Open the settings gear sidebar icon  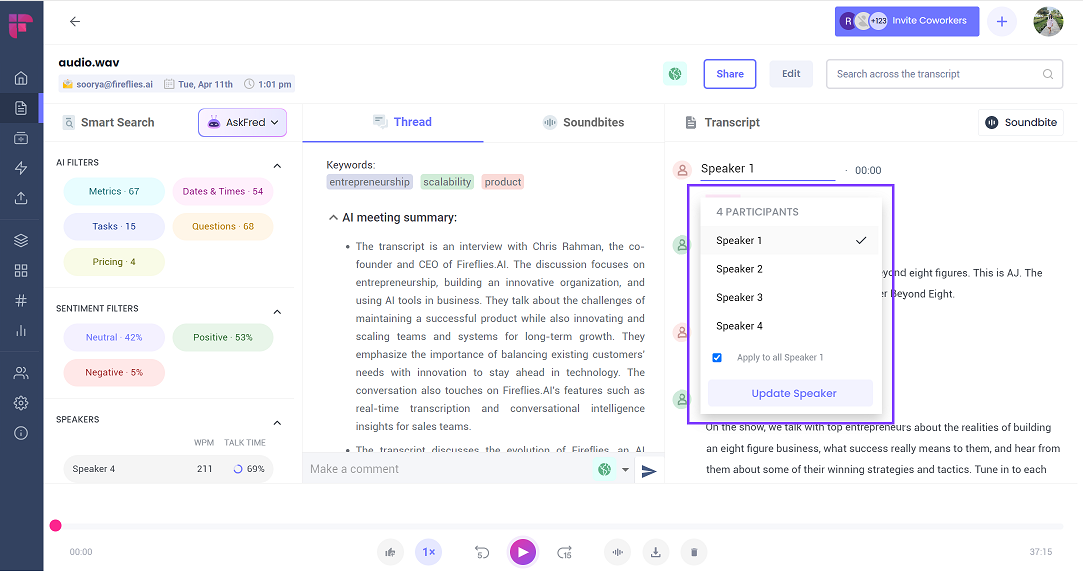[21, 402]
